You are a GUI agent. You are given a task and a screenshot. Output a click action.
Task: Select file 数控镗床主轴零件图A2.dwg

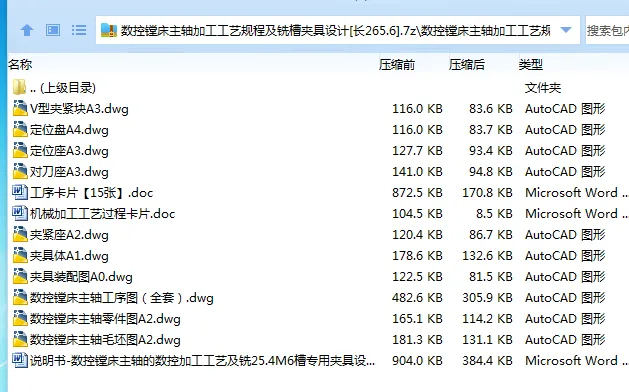105,319
